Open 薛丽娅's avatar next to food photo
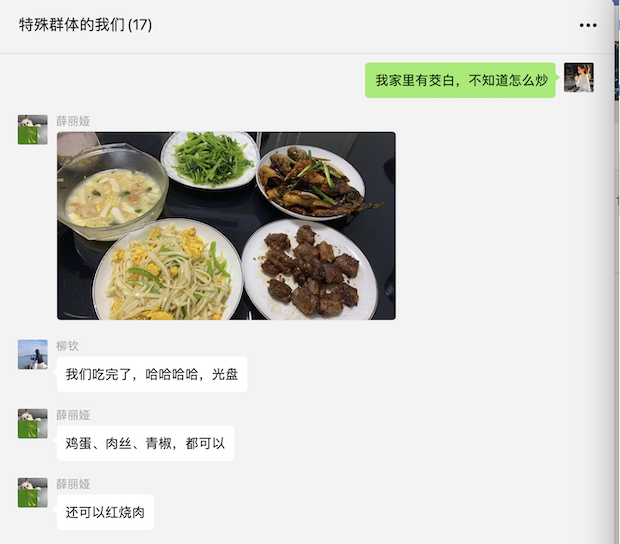The height and width of the screenshot is (544, 620). 33,130
